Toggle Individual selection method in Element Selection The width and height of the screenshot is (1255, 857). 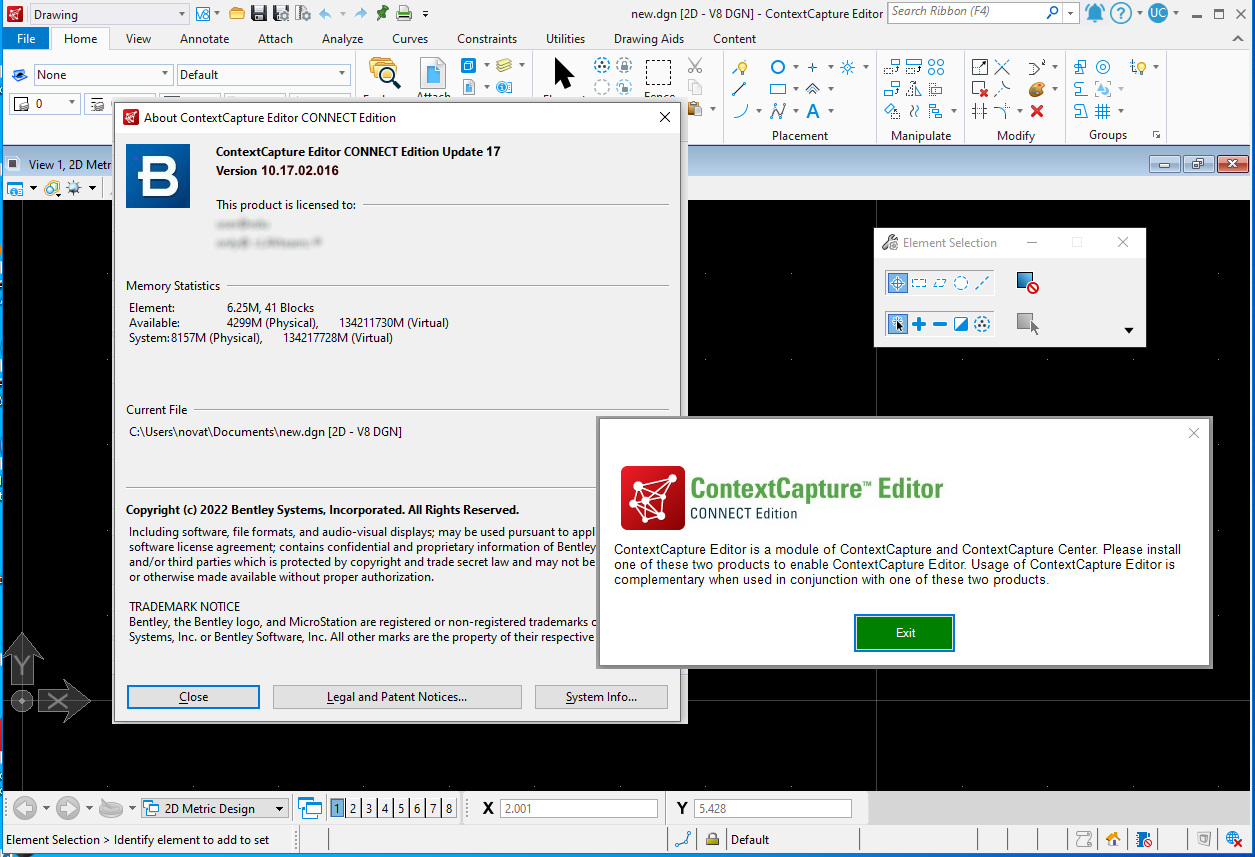pyautogui.click(x=897, y=283)
